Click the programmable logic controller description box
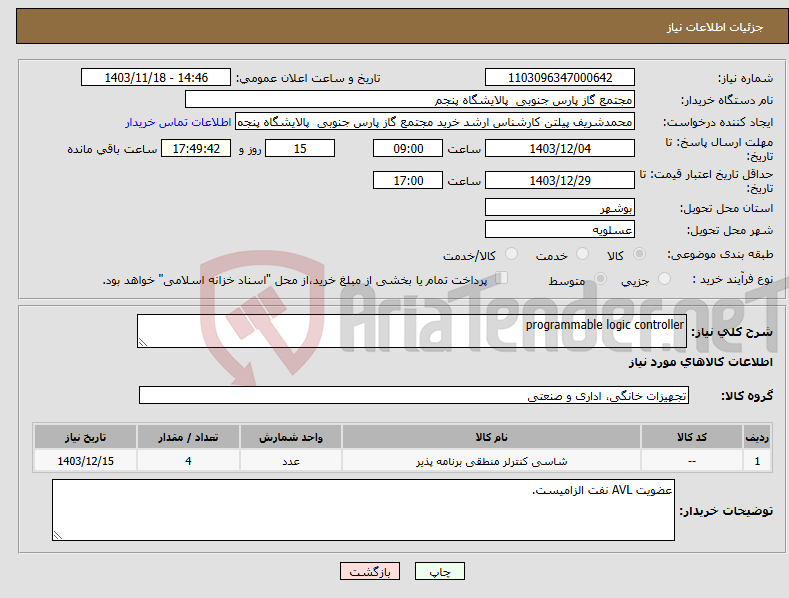Screen dimensions: 789x598 412,331
